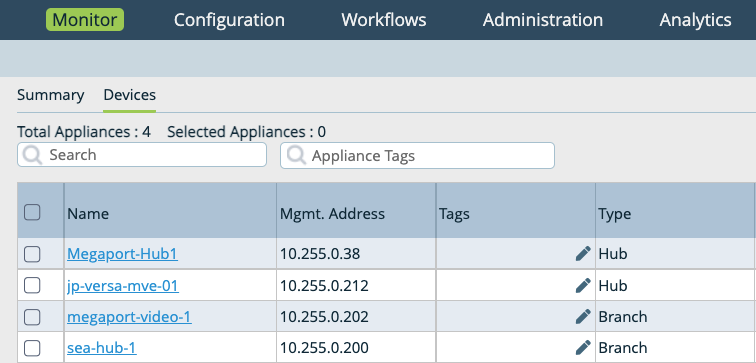The height and width of the screenshot is (363, 756).
Task: Edit tags for Megaport-Hub1 via pencil icon
Action: [x=583, y=254]
